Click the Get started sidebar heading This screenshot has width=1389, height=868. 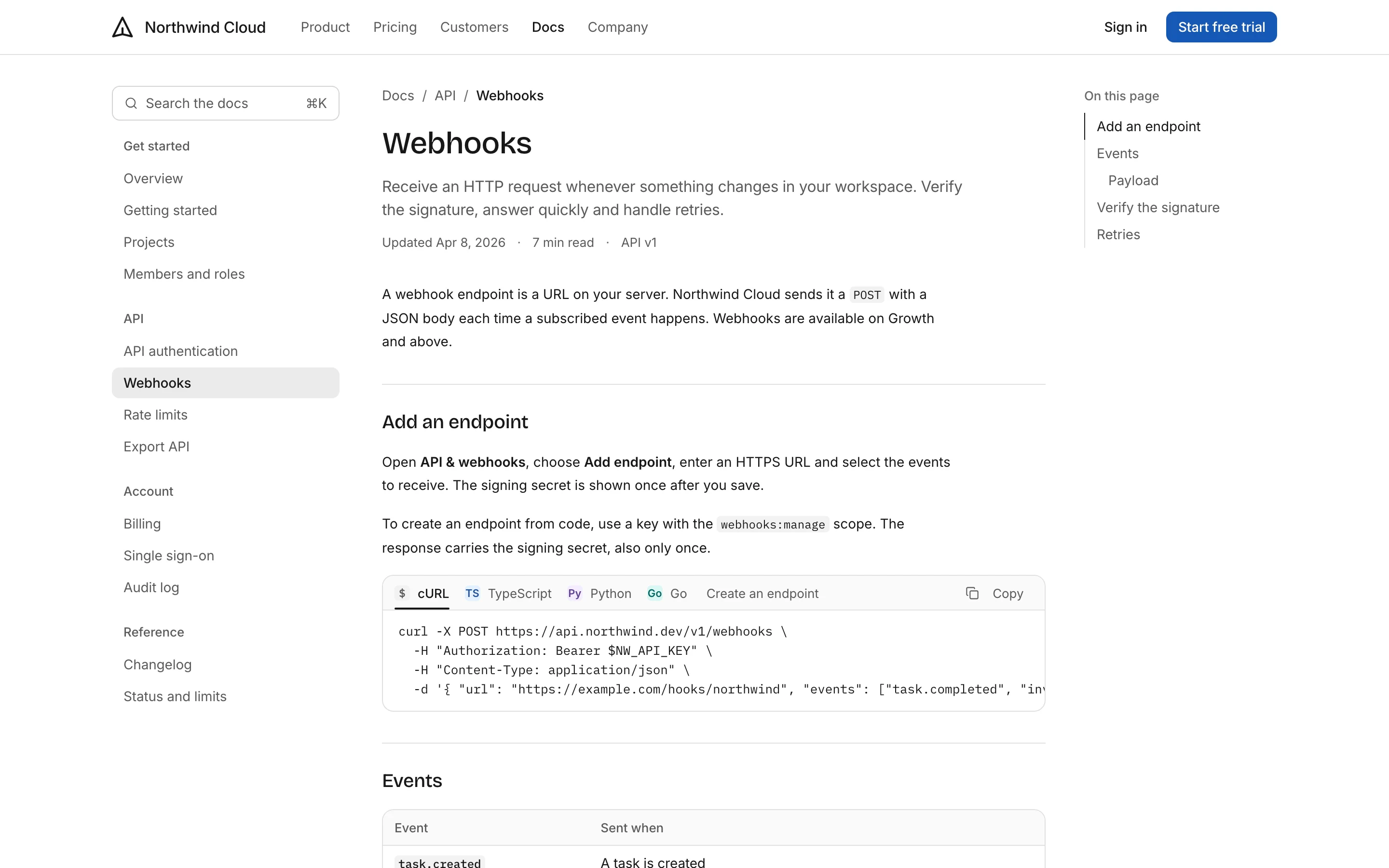click(156, 146)
